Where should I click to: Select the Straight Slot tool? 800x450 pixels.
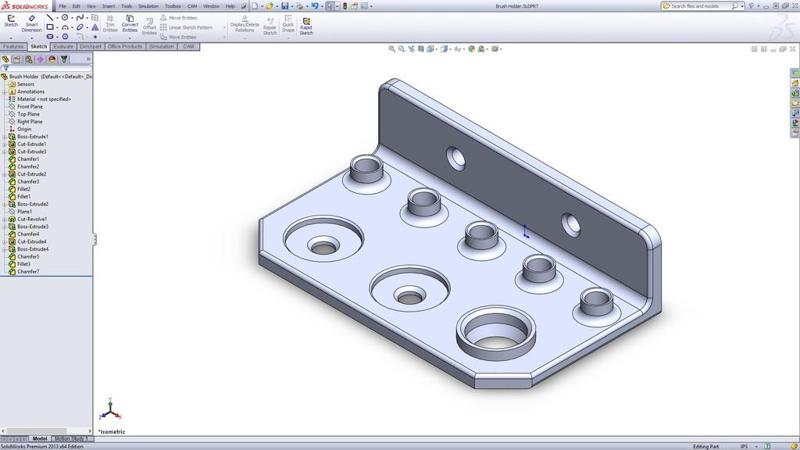(x=50, y=37)
